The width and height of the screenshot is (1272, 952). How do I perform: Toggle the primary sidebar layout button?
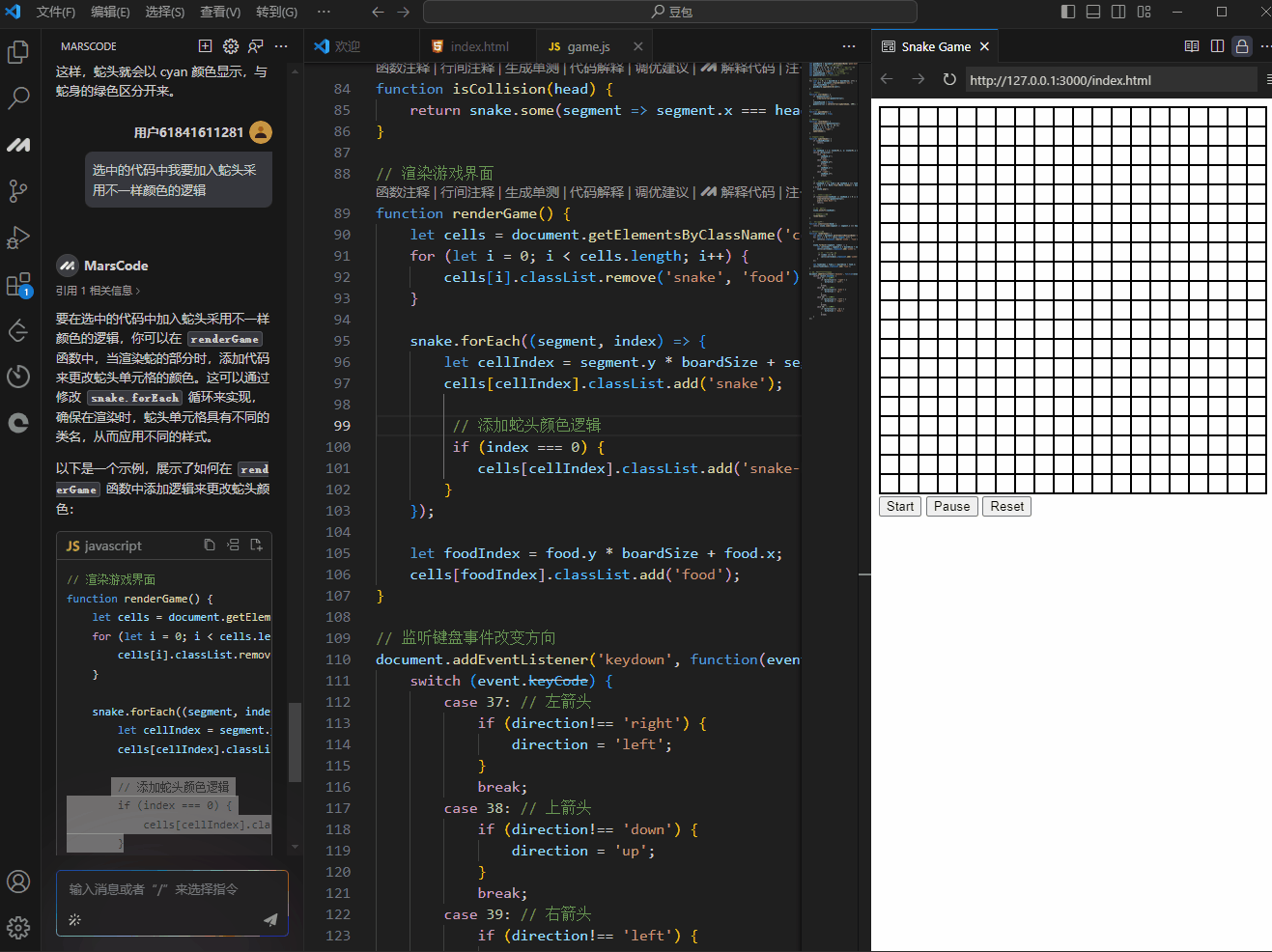pos(1068,12)
